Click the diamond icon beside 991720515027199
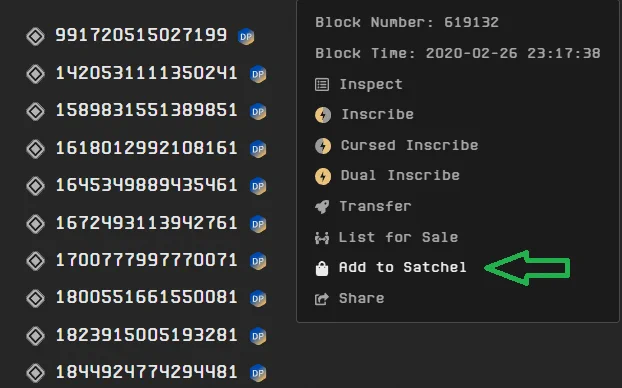Screen dimensions: 622x388 point(36,36)
